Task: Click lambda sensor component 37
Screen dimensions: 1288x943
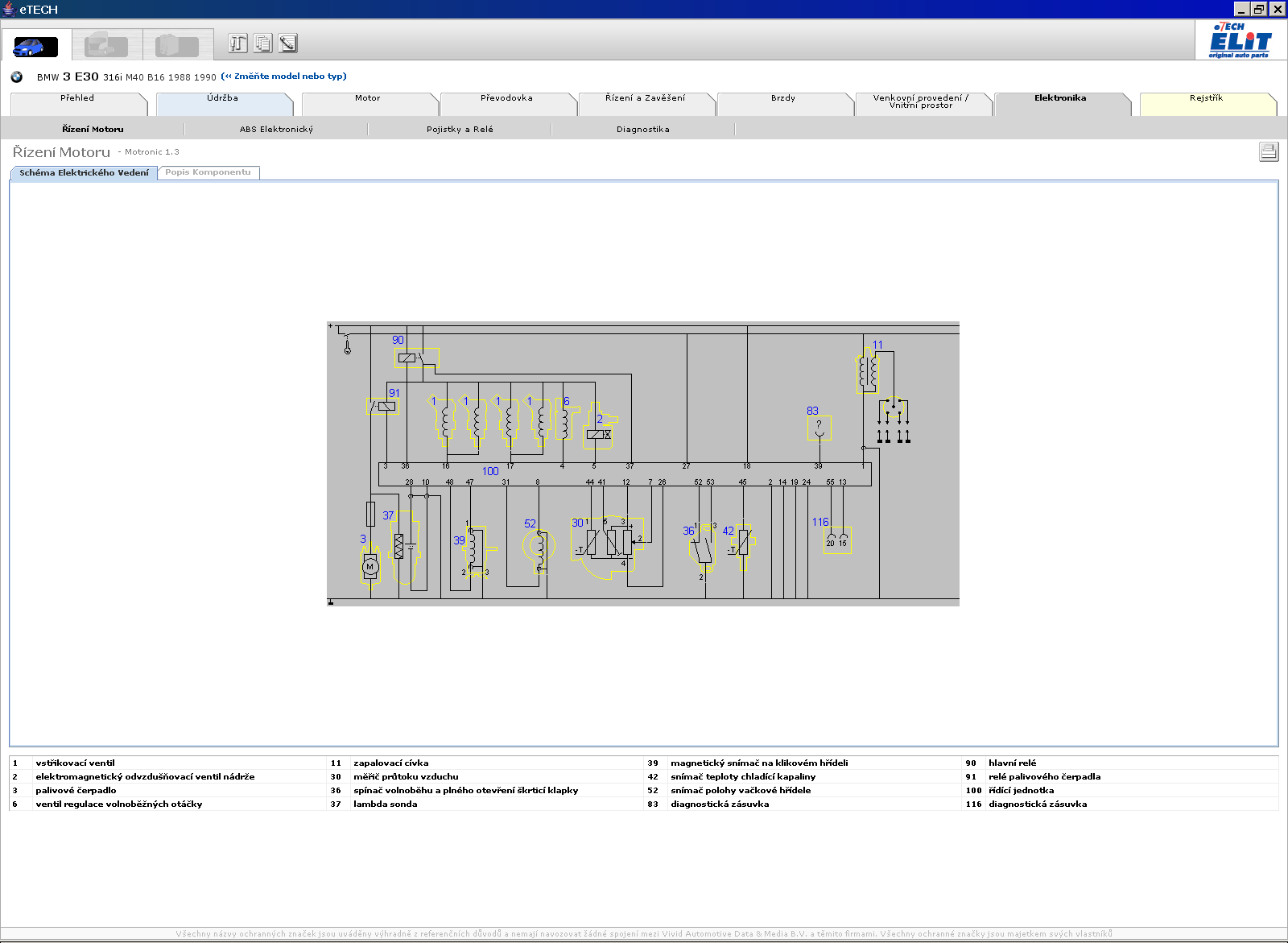Action: click(405, 548)
